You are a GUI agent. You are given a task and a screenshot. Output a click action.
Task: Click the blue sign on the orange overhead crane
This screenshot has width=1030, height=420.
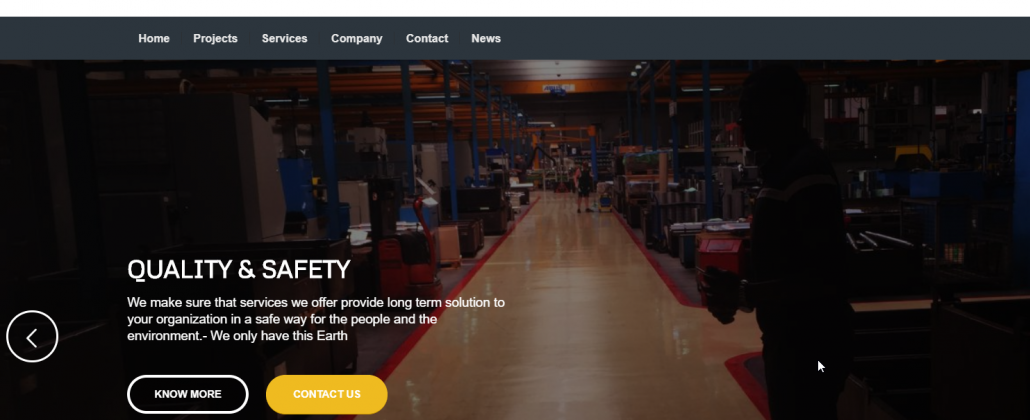558,87
